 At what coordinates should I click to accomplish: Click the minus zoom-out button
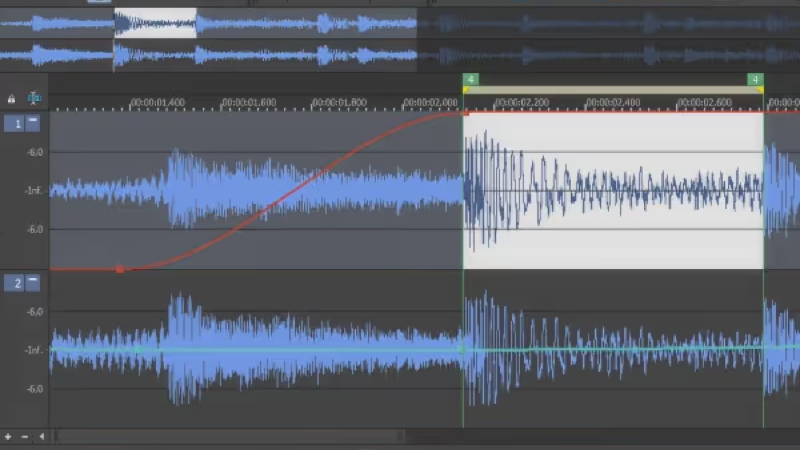tap(24, 437)
